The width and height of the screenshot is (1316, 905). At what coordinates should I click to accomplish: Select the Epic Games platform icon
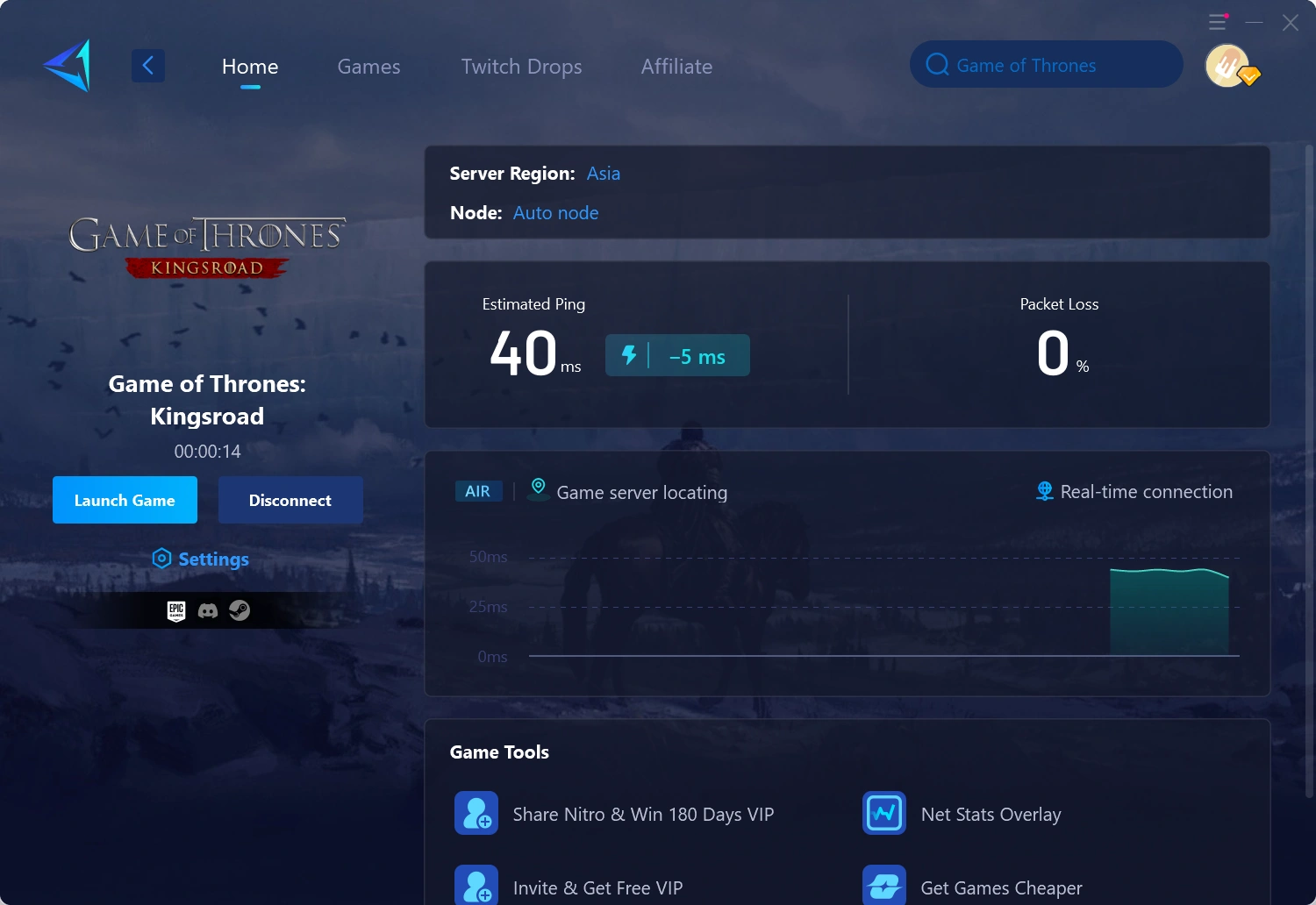click(x=176, y=610)
